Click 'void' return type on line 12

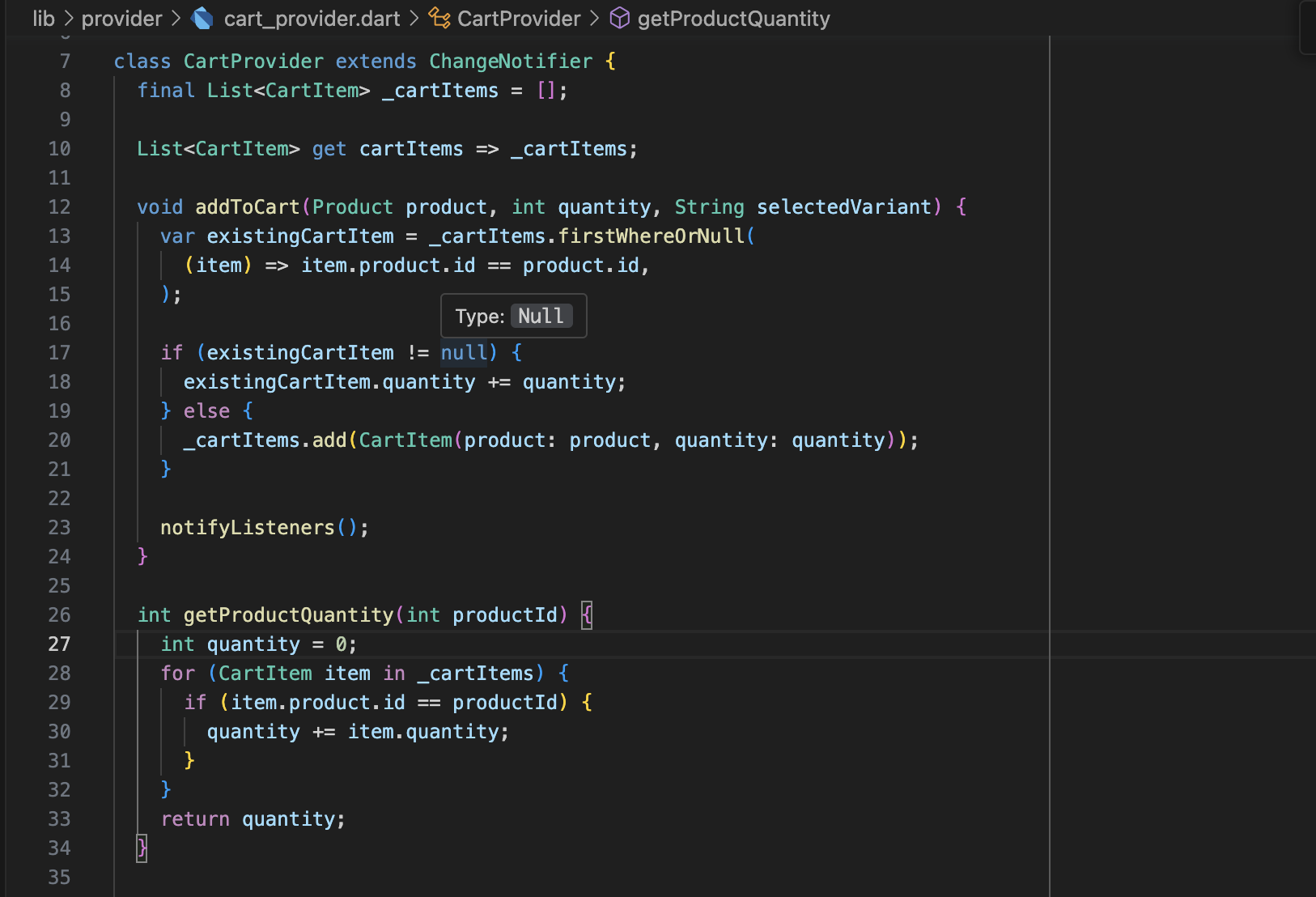[x=160, y=207]
